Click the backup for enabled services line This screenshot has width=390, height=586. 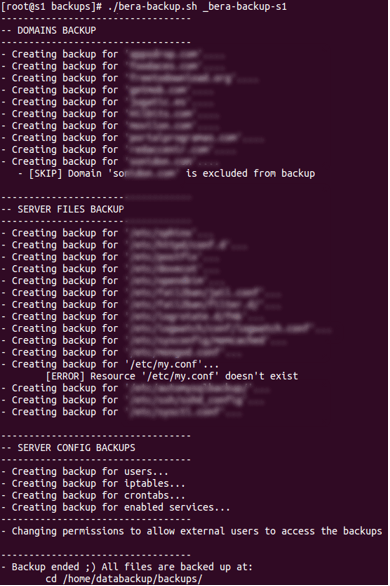(x=115, y=508)
